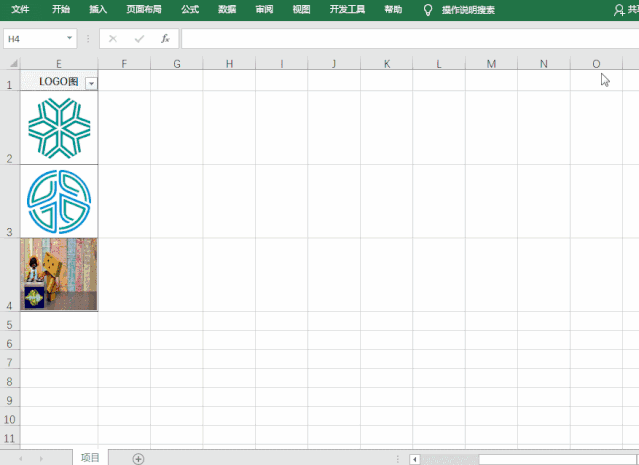The width and height of the screenshot is (639, 465).
Task: Click the Select All corner triangle
Action: click(12, 64)
